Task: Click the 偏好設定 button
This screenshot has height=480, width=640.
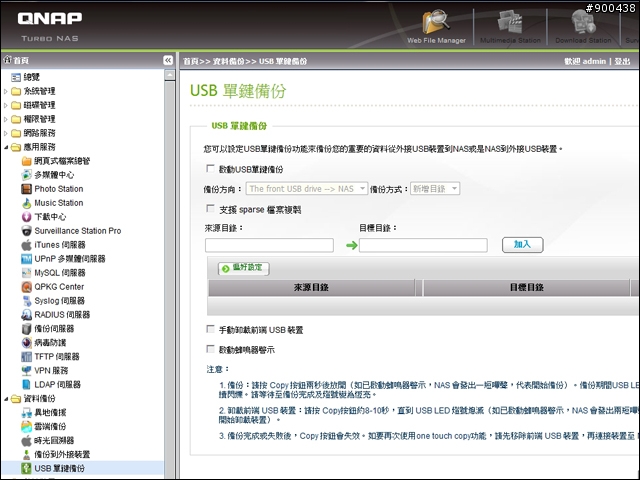Action: (244, 268)
